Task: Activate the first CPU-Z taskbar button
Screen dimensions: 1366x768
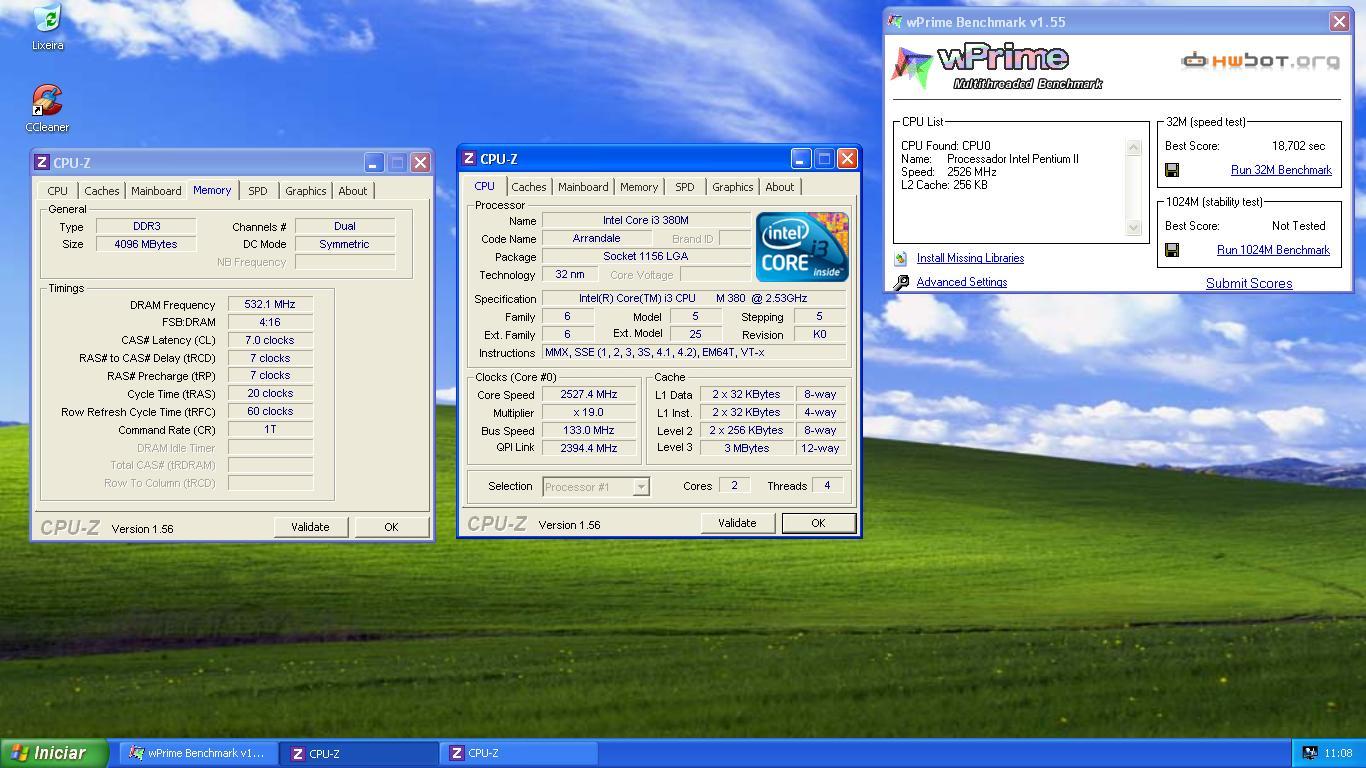Action: pyautogui.click(x=361, y=753)
